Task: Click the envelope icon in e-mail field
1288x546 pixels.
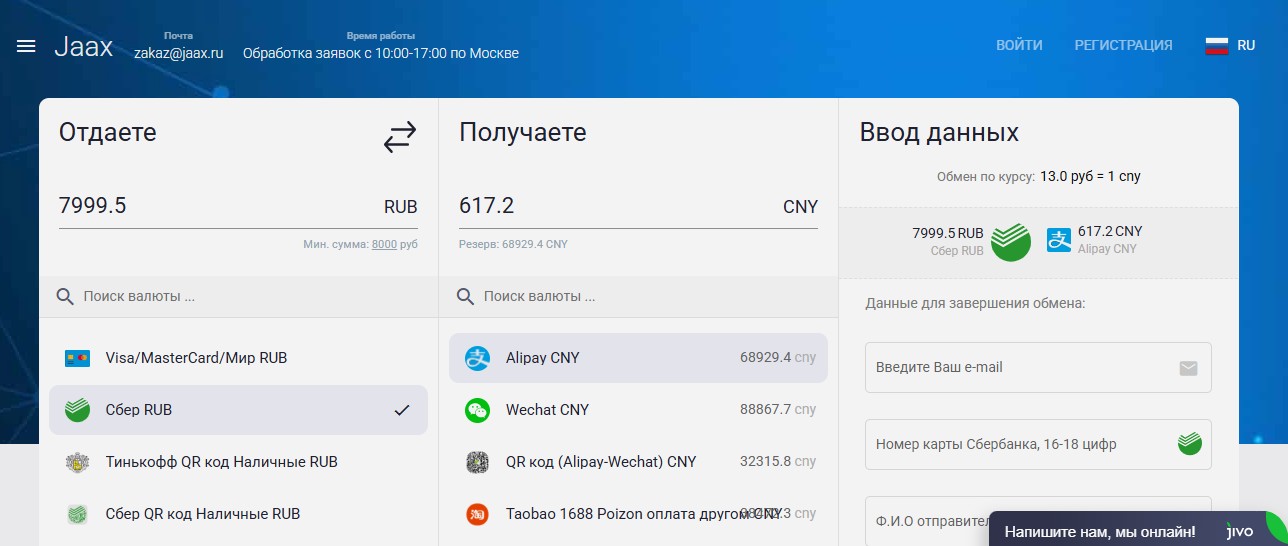Action: [1188, 368]
